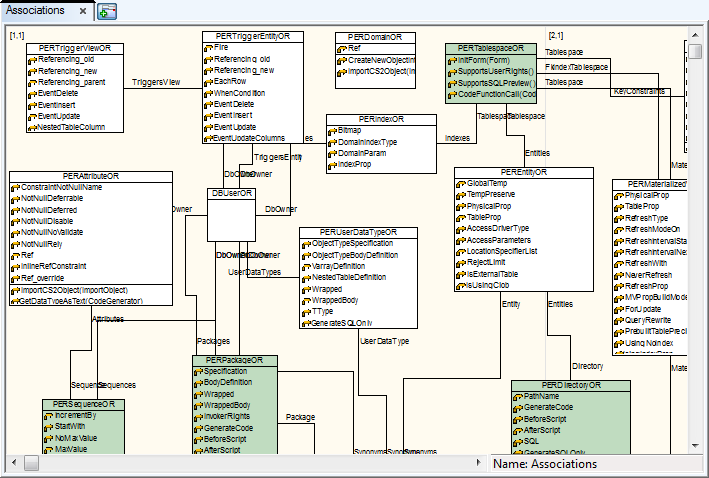This screenshot has height=478, width=709.
Task: Click the icon beside WhenCondition attribute
Action: [209, 93]
